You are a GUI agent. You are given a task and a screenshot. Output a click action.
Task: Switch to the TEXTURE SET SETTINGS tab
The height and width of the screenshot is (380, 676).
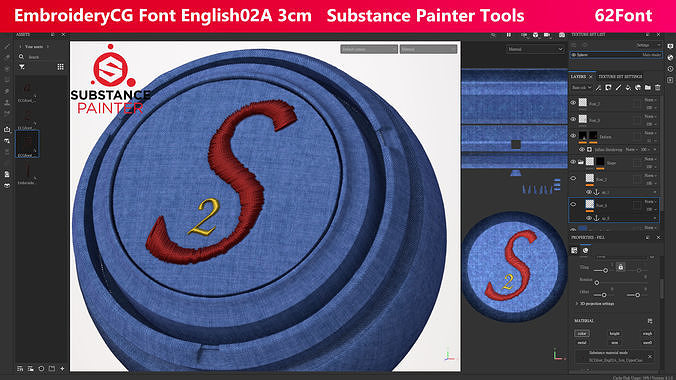pyautogui.click(x=620, y=76)
